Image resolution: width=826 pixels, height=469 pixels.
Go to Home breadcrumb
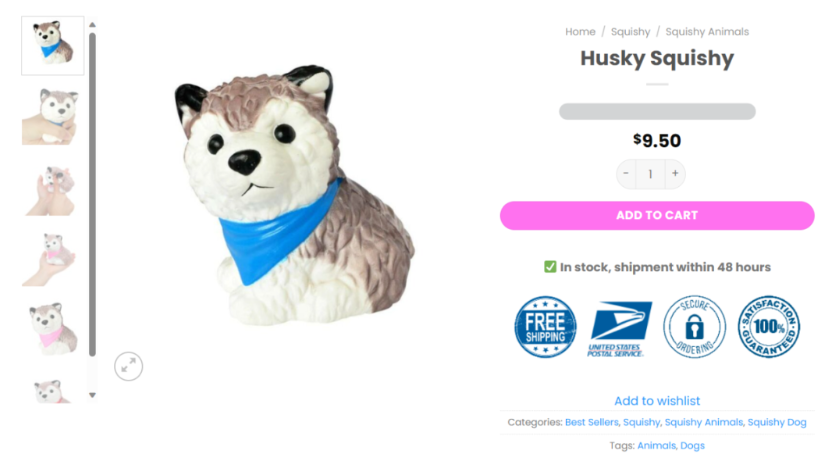click(580, 32)
